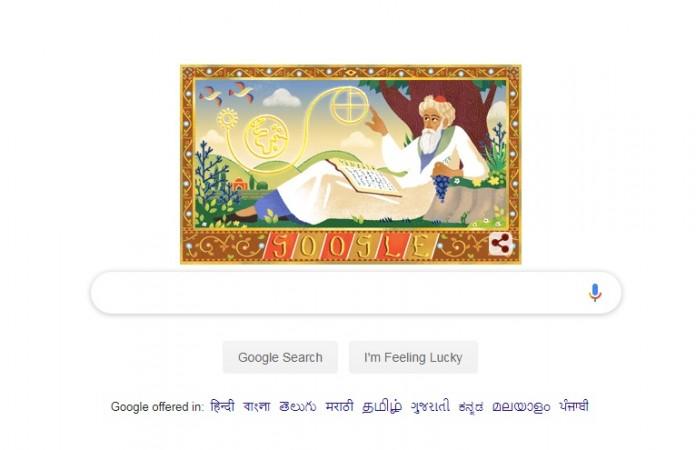The width and height of the screenshot is (696, 450).
Task: Click the golden crossed circle in the doodle
Action: pos(349,106)
